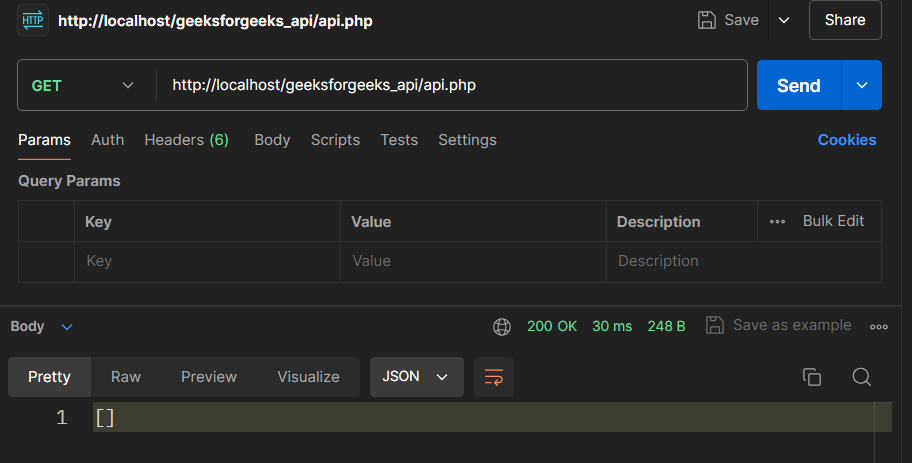Image resolution: width=912 pixels, height=463 pixels.
Task: Open the three-dot options beside Bulk Edit
Action: point(777,221)
